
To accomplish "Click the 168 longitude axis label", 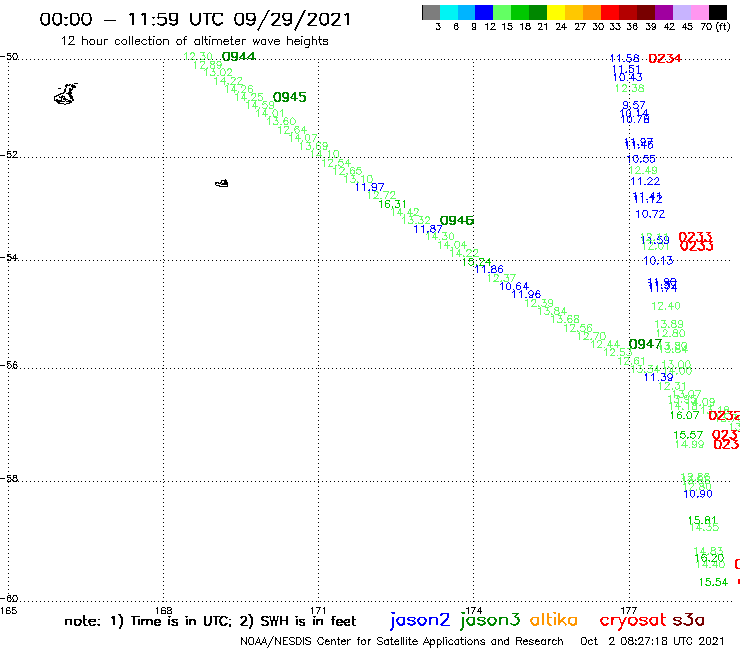I will (164, 610).
